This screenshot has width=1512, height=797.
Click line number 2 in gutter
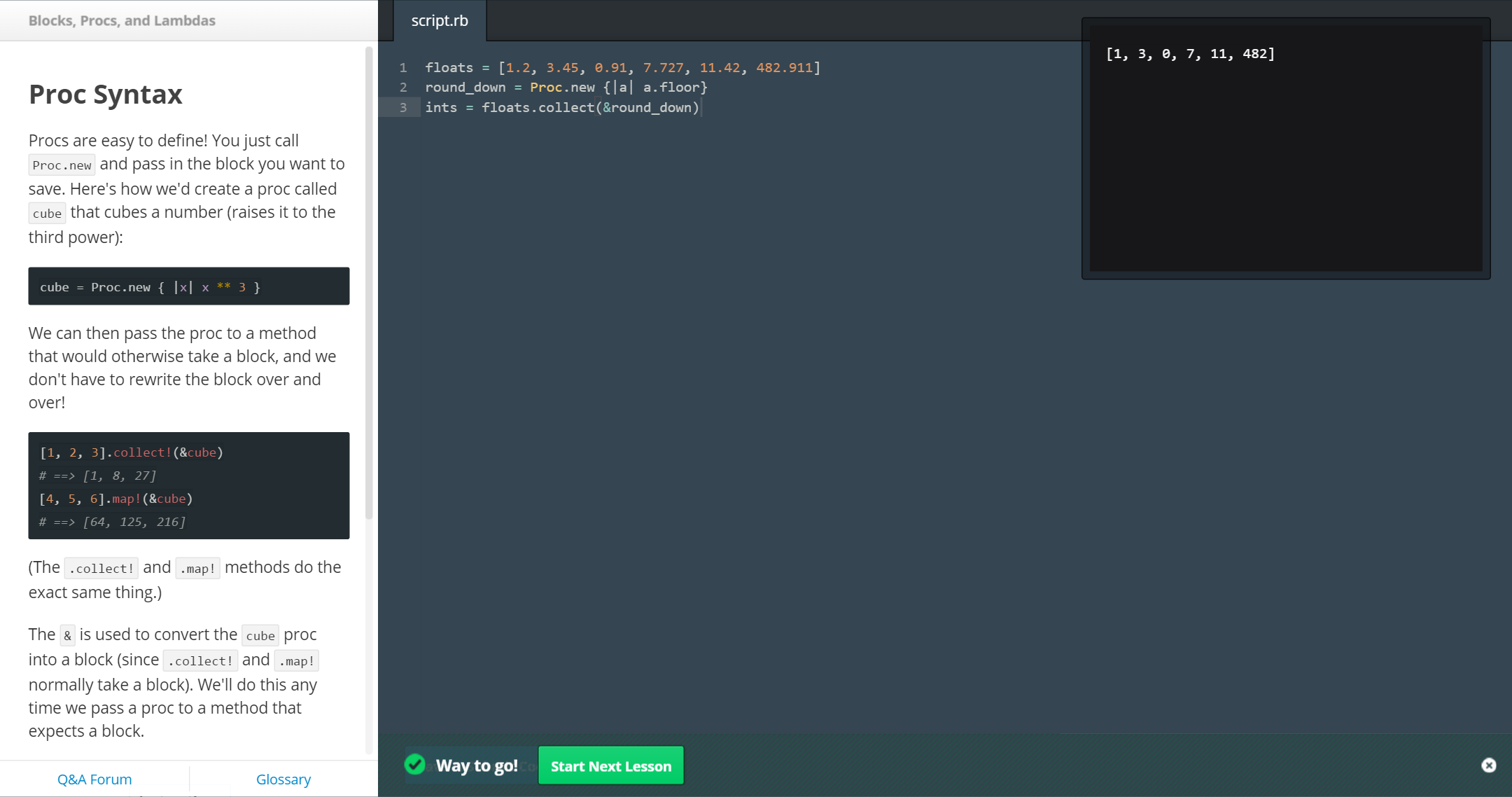pyautogui.click(x=403, y=88)
